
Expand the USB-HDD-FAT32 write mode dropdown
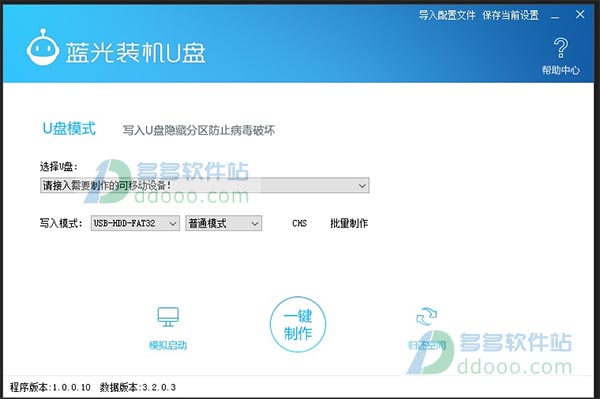click(135, 223)
